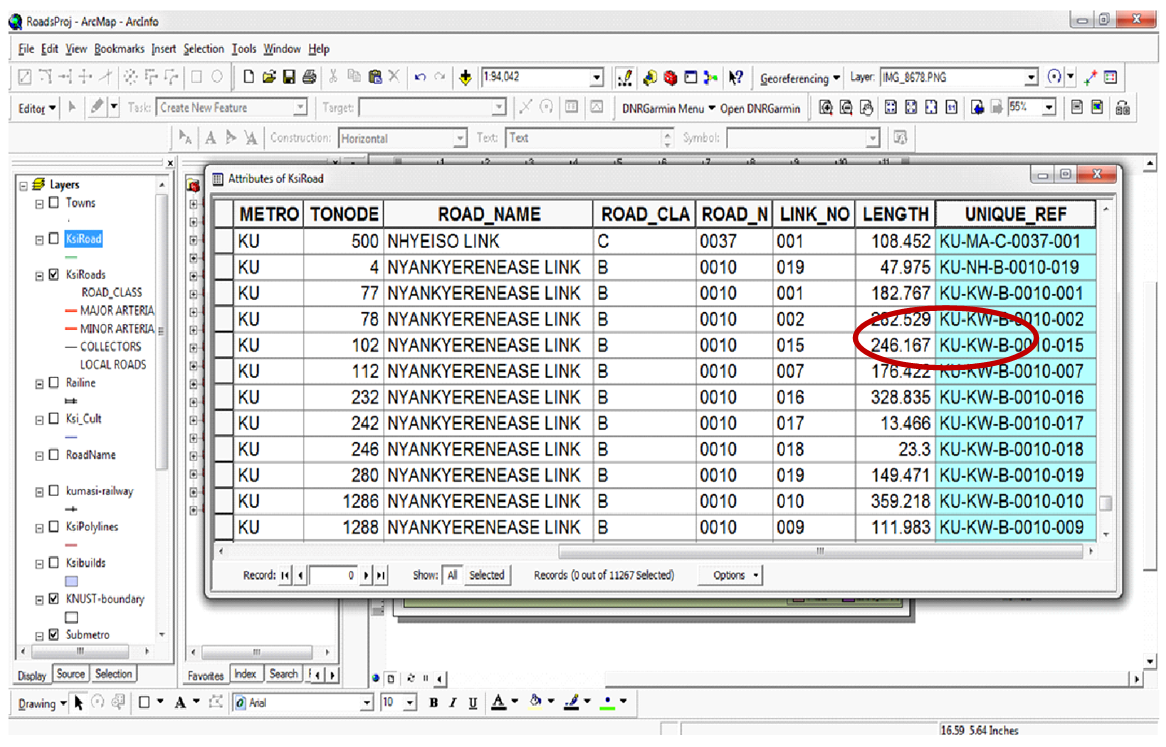Viewport: 1166px width, 747px height.
Task: Click the Bold formatting icon
Action: (x=434, y=703)
